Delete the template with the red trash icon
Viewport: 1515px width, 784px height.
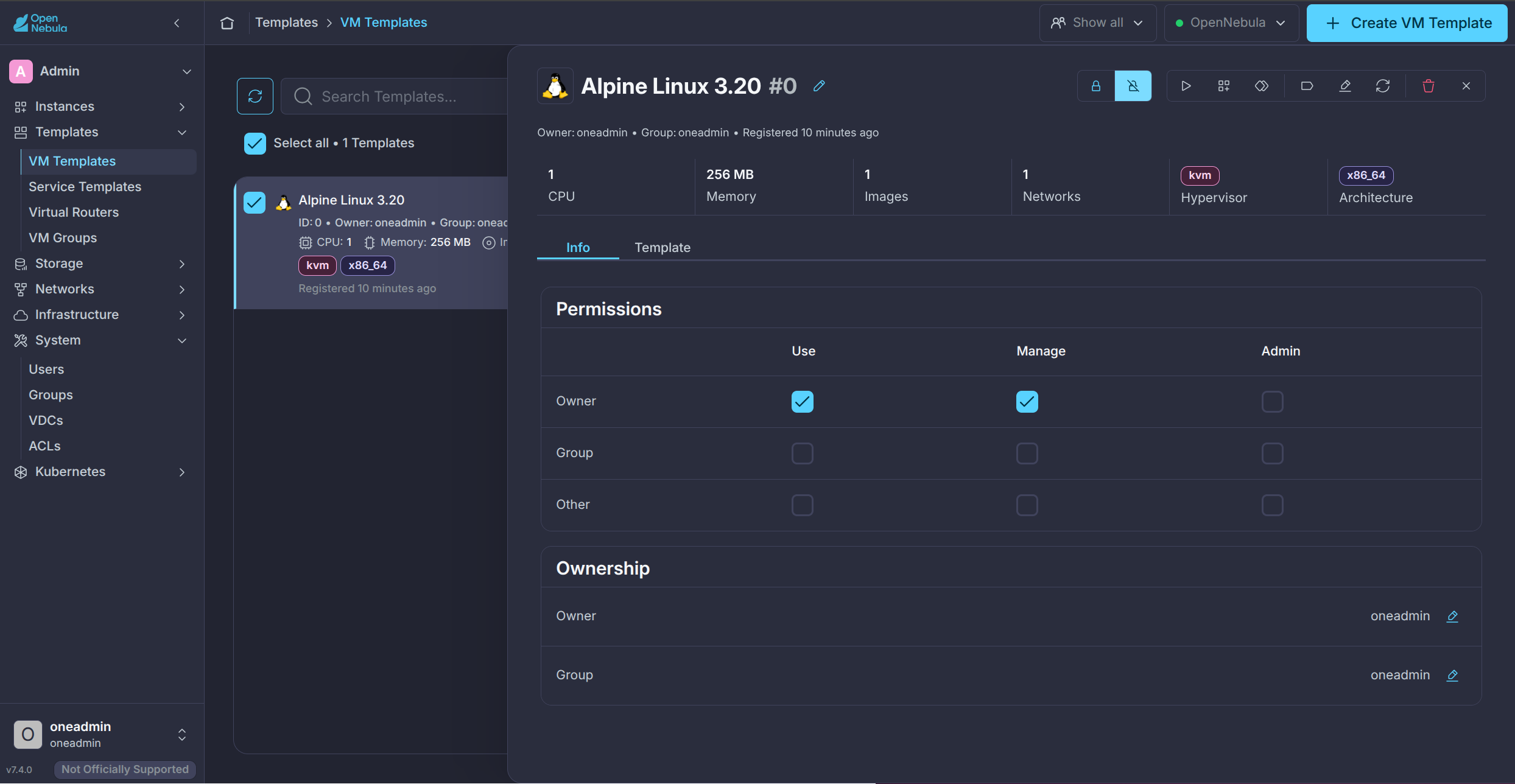(1429, 86)
